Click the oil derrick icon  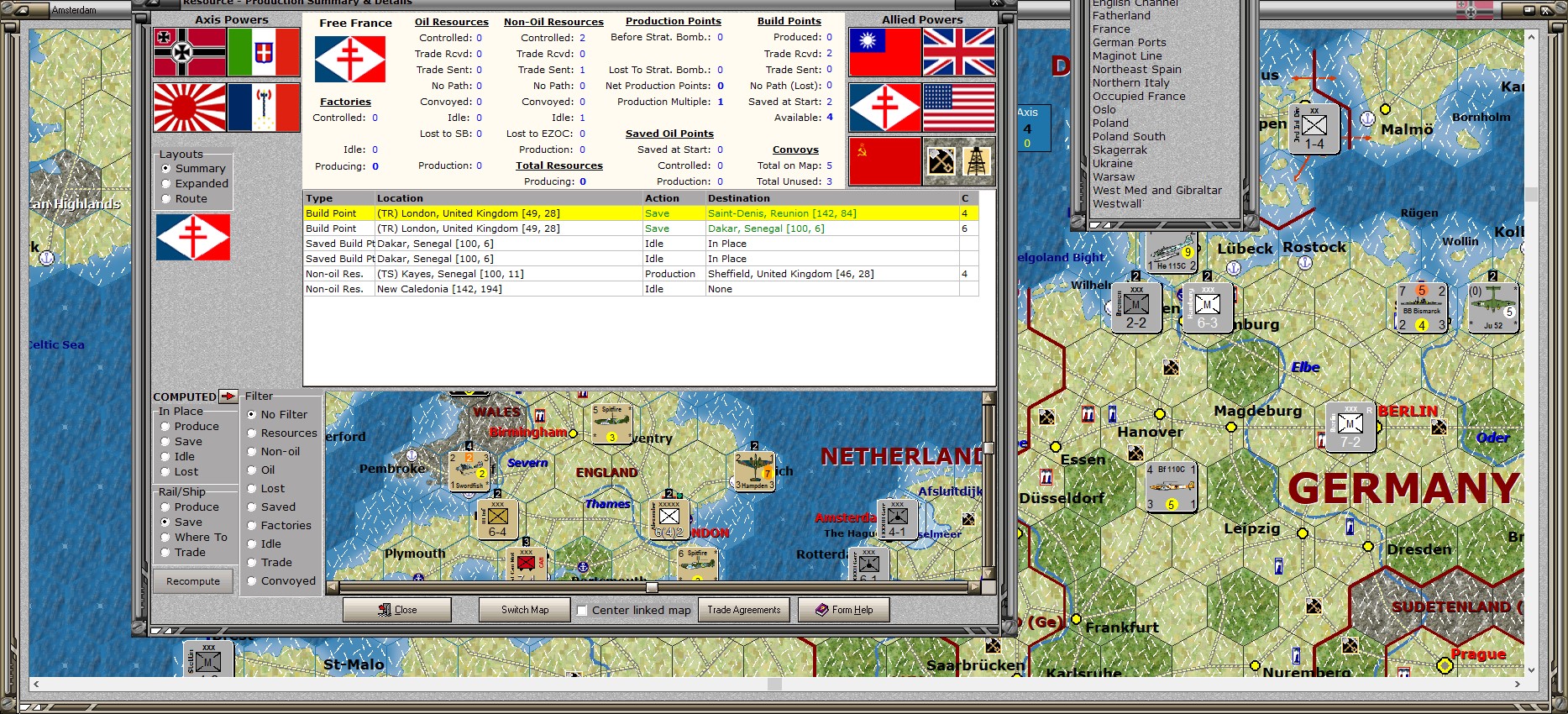(x=976, y=160)
